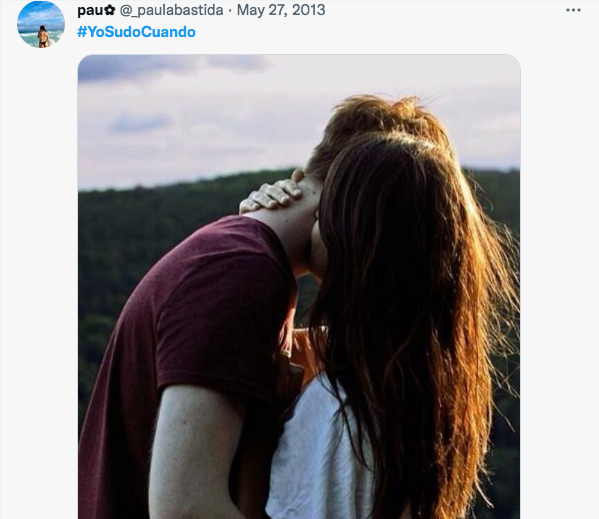The height and width of the screenshot is (519, 599).
Task: Open the tweet's more options menu
Action: pyautogui.click(x=573, y=10)
